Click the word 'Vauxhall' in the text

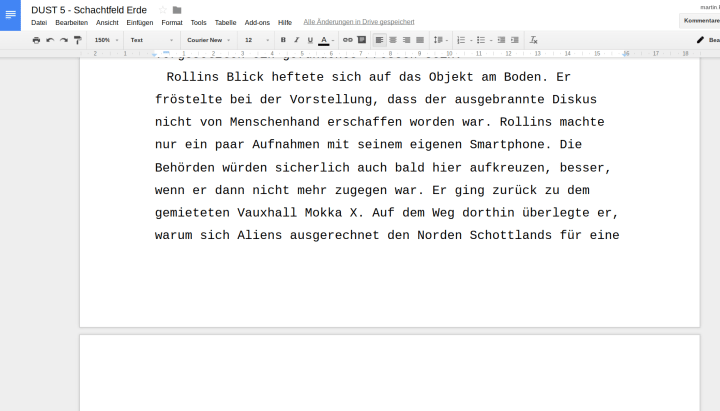point(267,213)
